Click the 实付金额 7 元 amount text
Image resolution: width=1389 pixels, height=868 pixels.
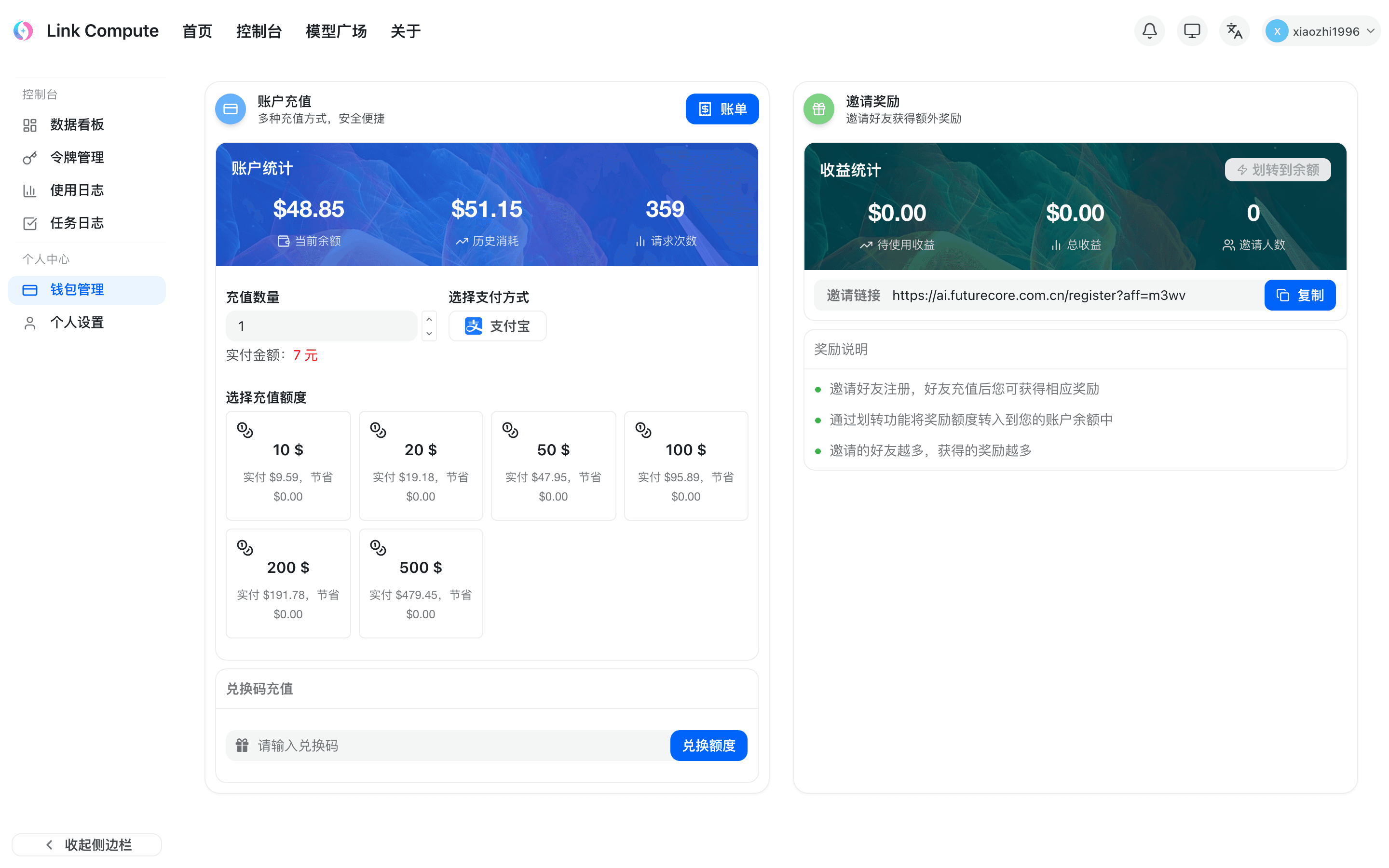tap(272, 355)
